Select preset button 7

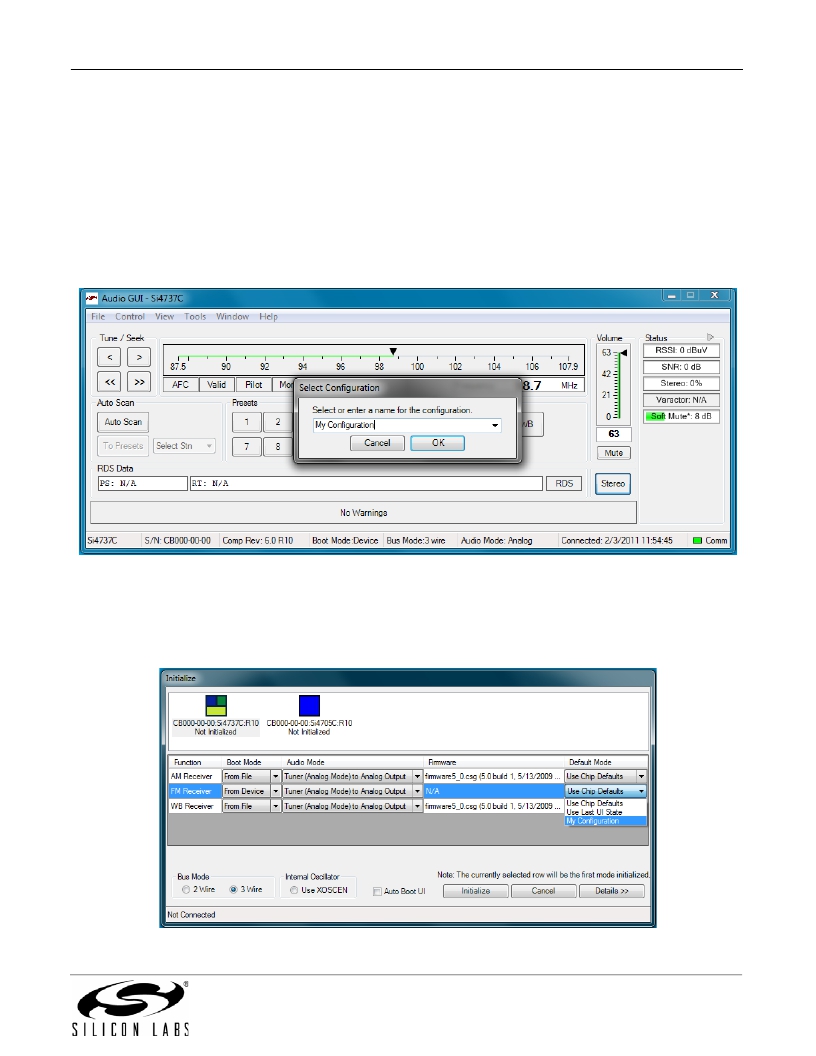click(246, 447)
